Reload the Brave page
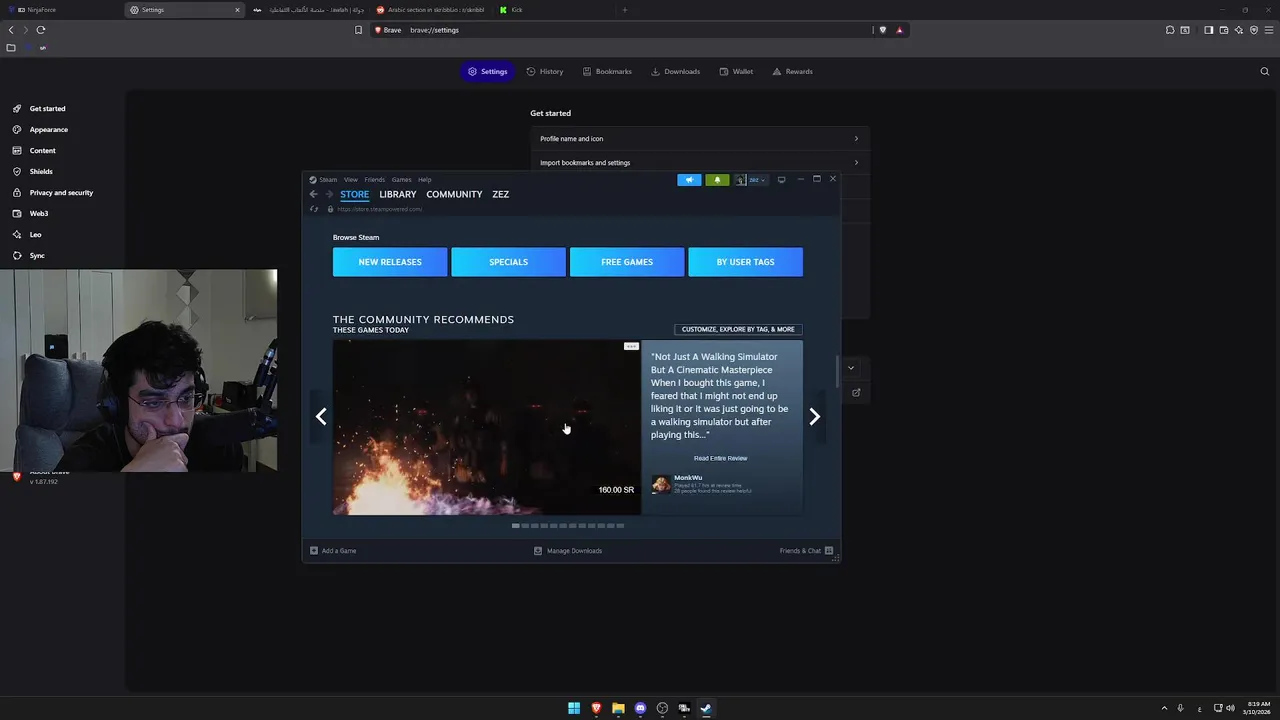1280x720 pixels. pyautogui.click(x=41, y=30)
